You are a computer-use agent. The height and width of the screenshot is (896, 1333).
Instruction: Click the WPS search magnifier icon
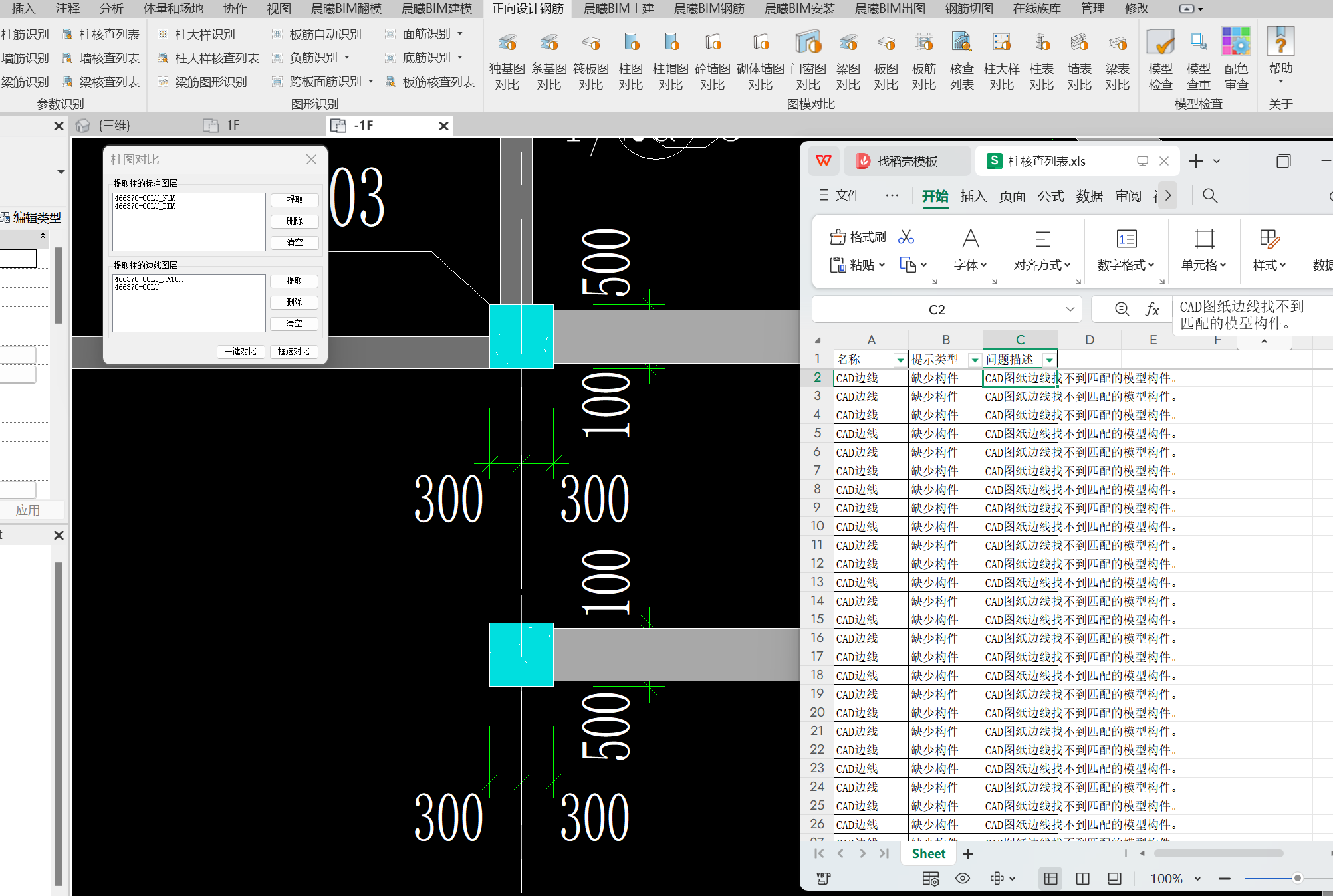tap(1210, 196)
